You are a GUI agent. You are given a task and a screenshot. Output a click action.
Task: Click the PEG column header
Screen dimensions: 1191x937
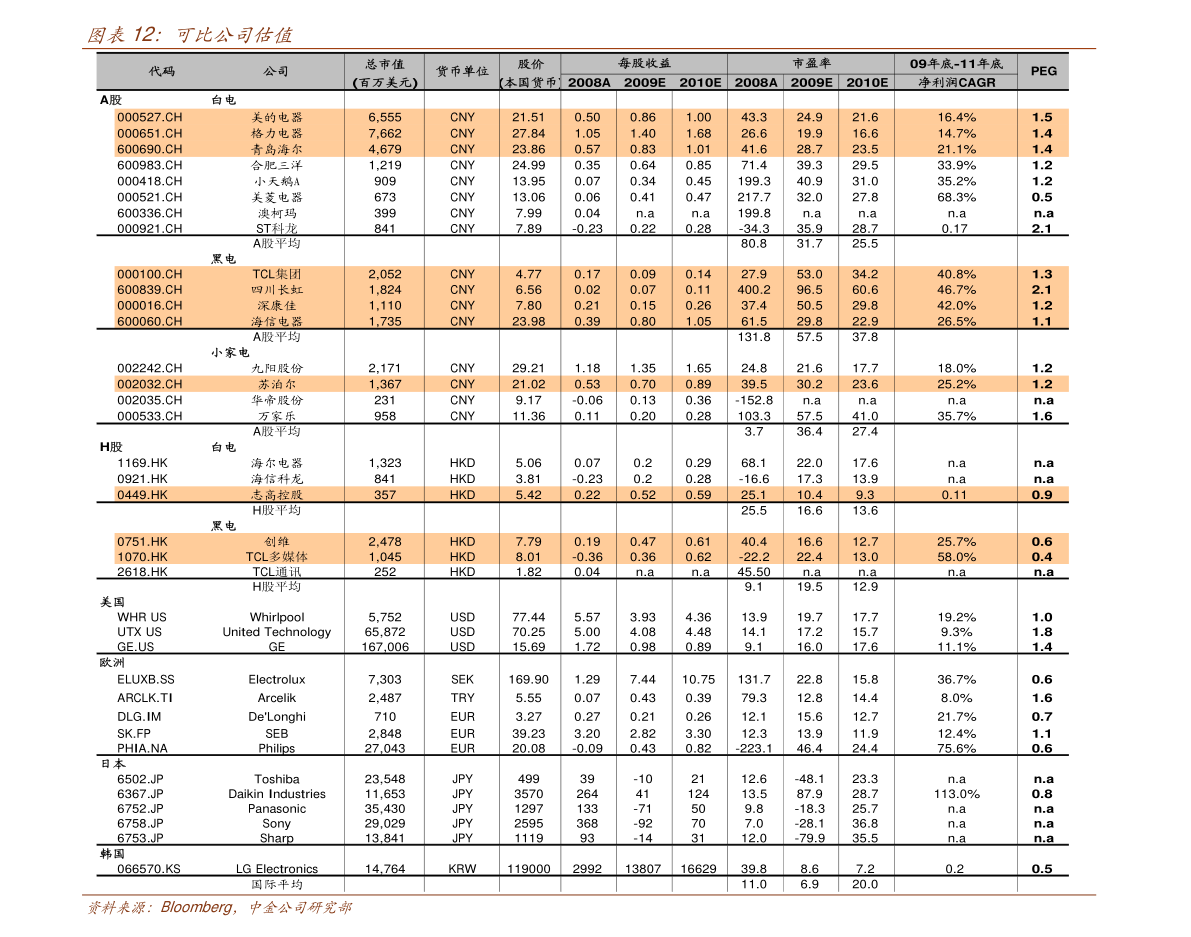pyautogui.click(x=1043, y=71)
